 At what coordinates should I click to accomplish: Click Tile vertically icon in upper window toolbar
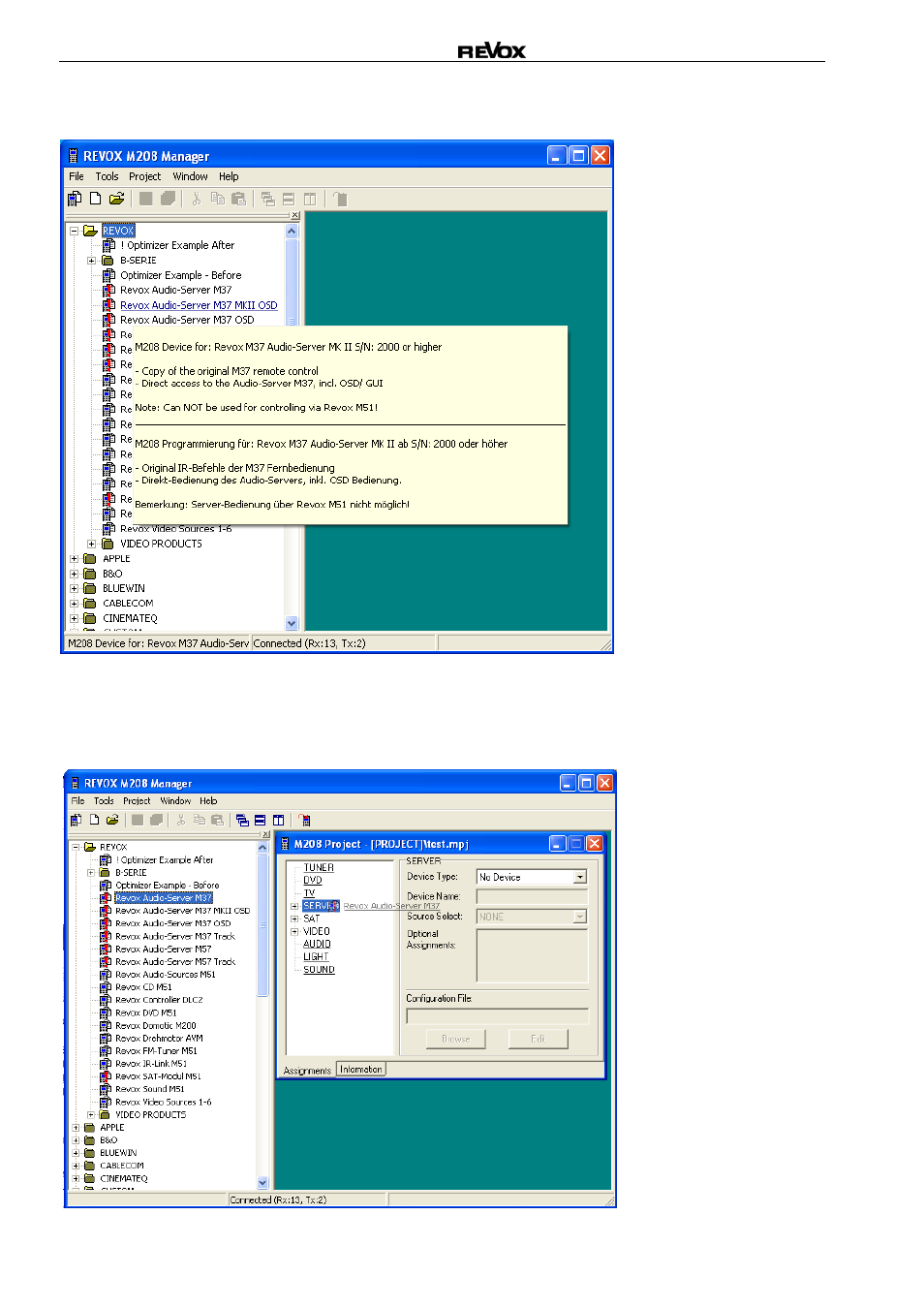310,199
